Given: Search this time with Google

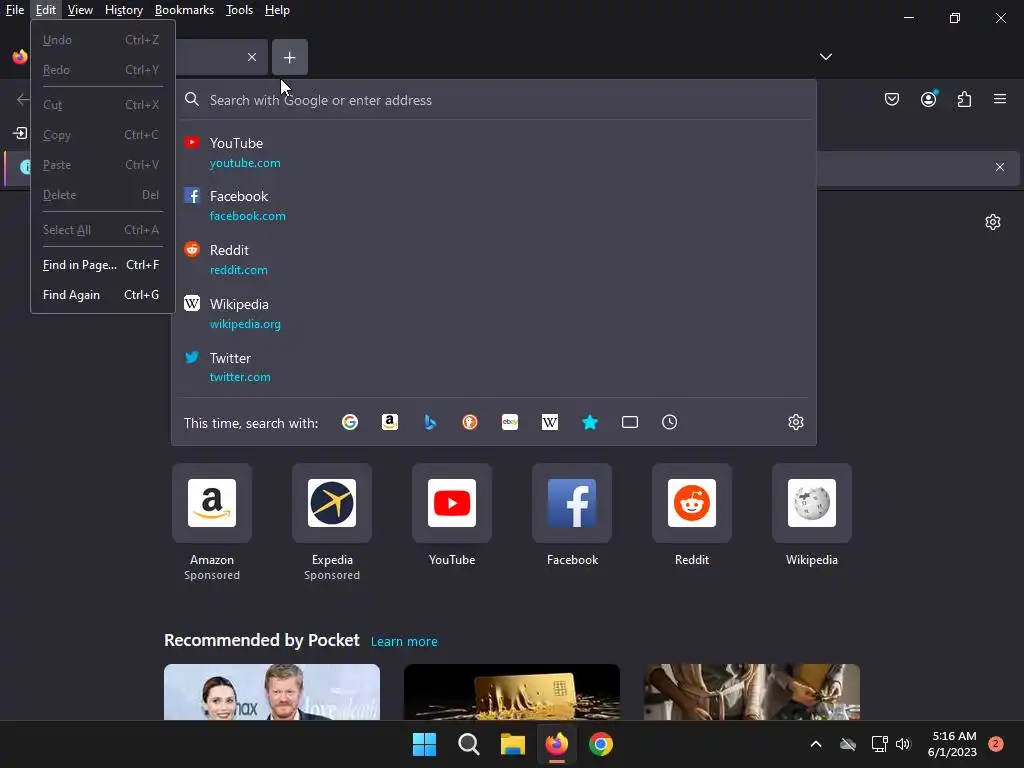Looking at the screenshot, I should pos(350,423).
